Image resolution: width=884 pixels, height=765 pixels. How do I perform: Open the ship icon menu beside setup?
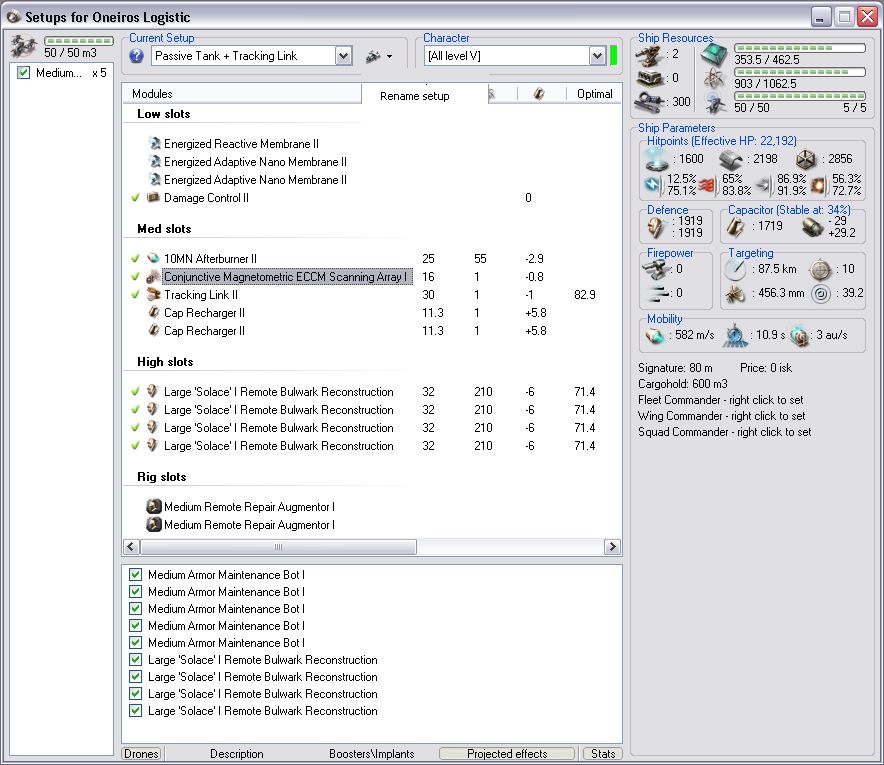click(379, 56)
